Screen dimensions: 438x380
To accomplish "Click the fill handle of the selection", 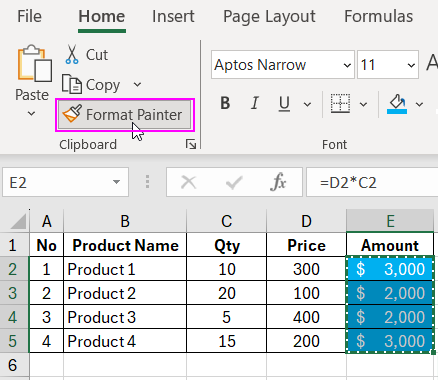I will [433, 352].
